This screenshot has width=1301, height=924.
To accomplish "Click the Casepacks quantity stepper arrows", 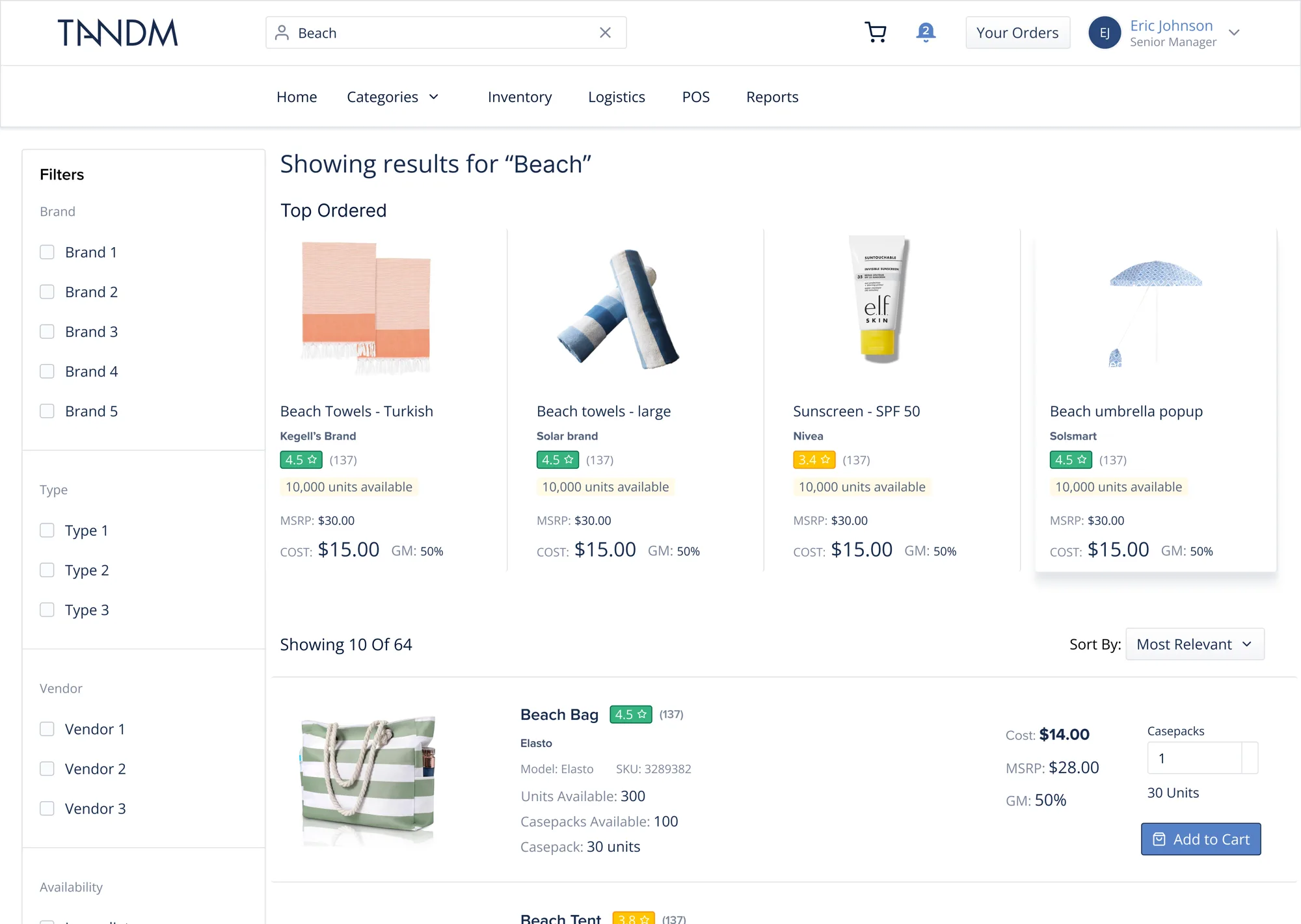I will coord(1250,758).
